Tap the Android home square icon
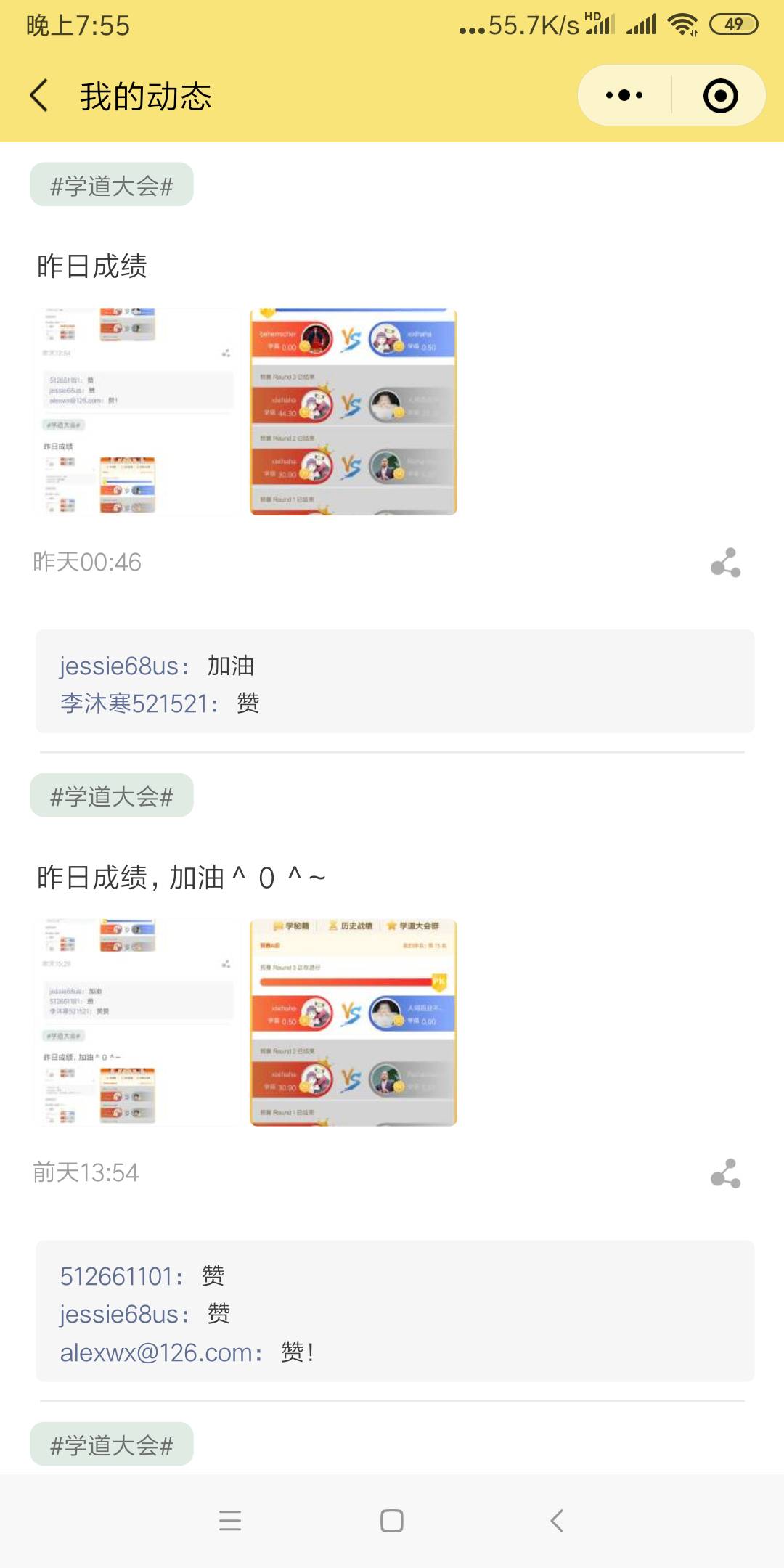 tap(392, 1521)
